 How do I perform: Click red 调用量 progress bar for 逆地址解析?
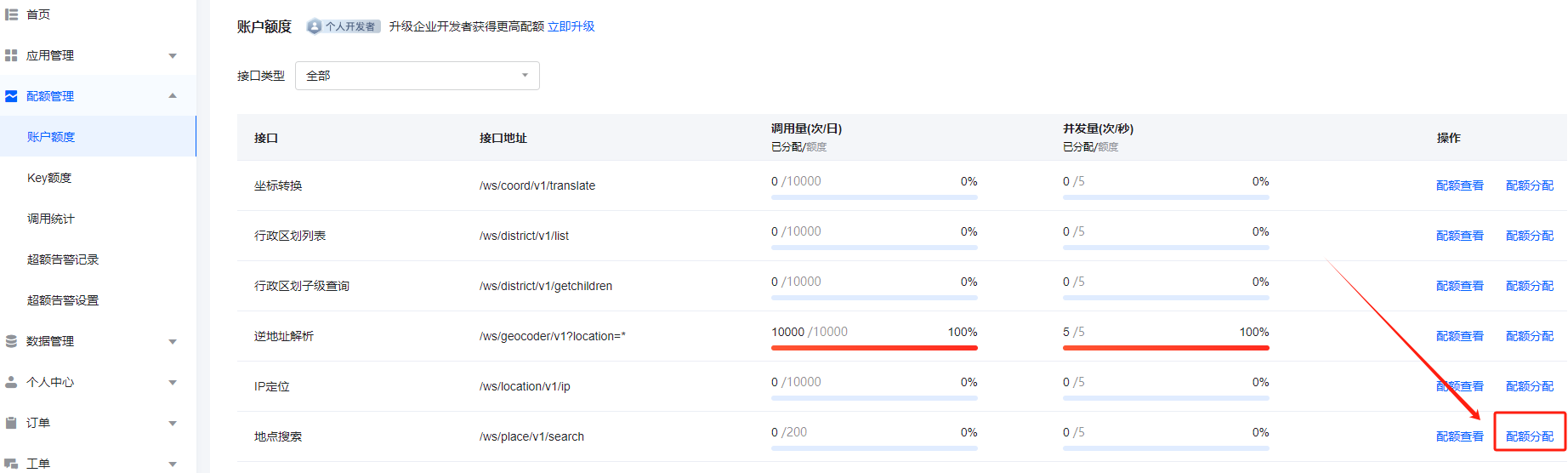click(x=874, y=347)
